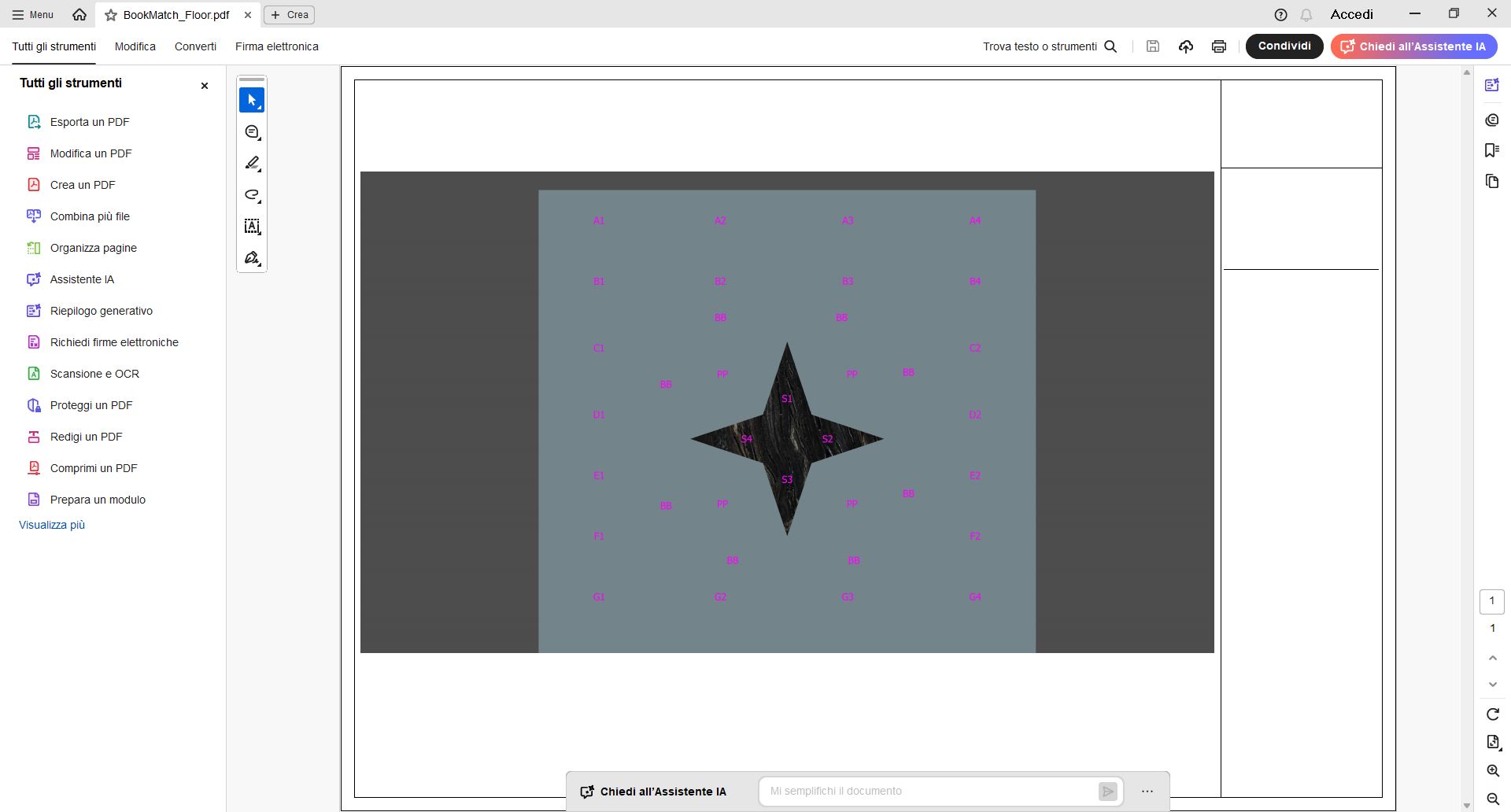The image size is (1511, 812).
Task: Open the Firma elettronica tab
Action: click(277, 46)
